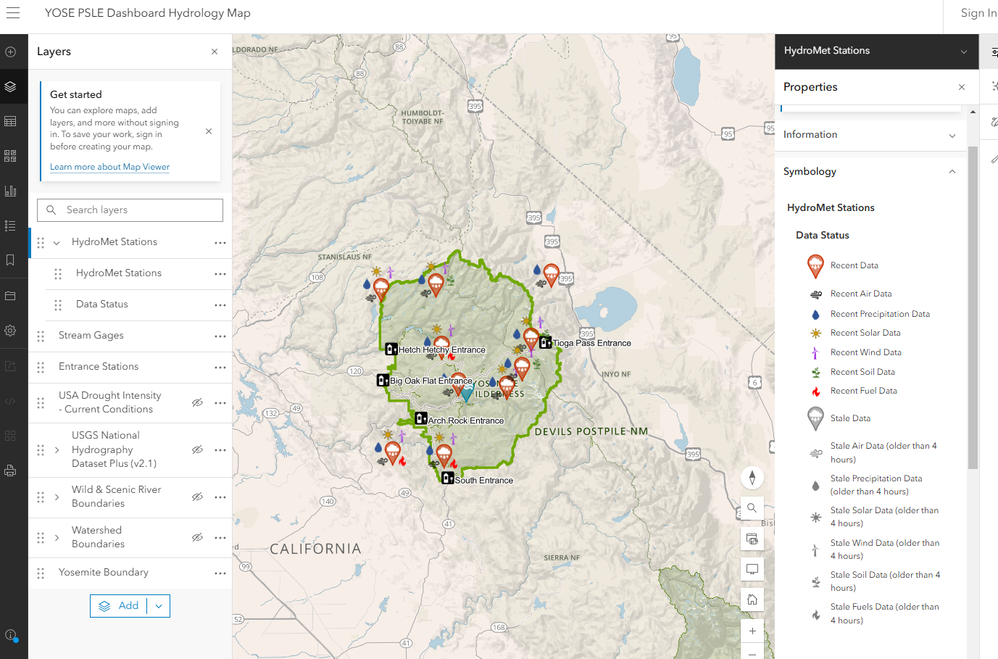Expand Wild & Scenic River Boundaries group
Viewport: 998px width, 659px height.
(x=57, y=497)
